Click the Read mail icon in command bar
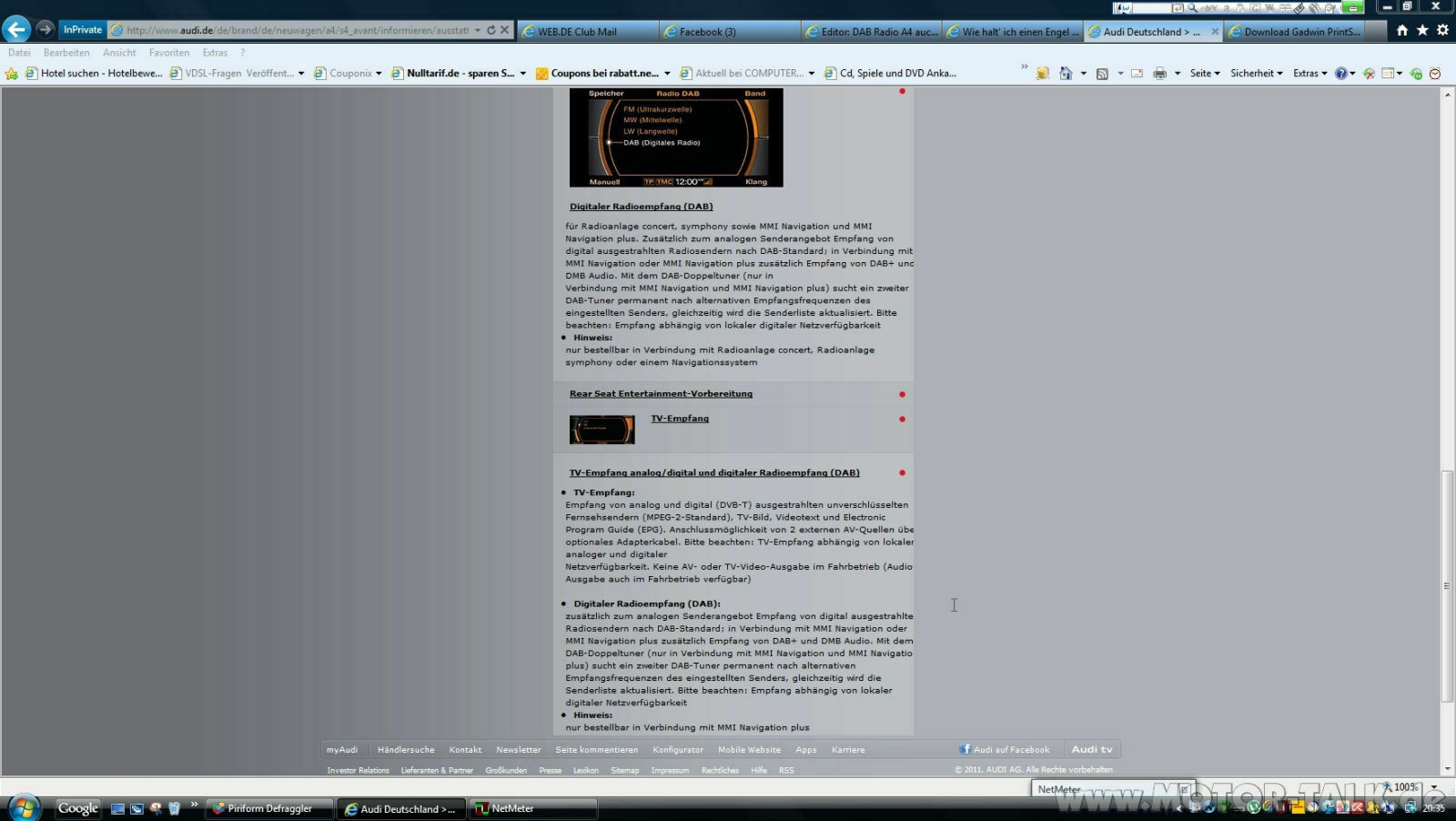 pyautogui.click(x=1137, y=74)
